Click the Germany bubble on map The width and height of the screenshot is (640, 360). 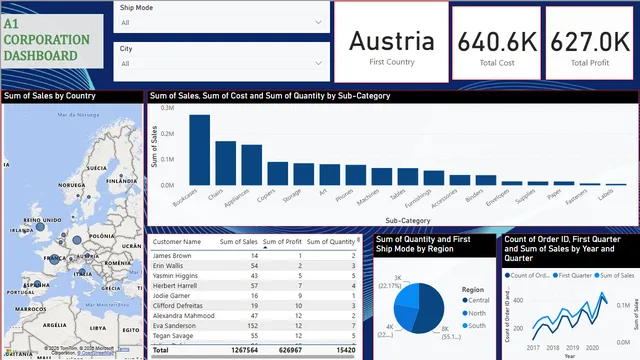[77, 240]
